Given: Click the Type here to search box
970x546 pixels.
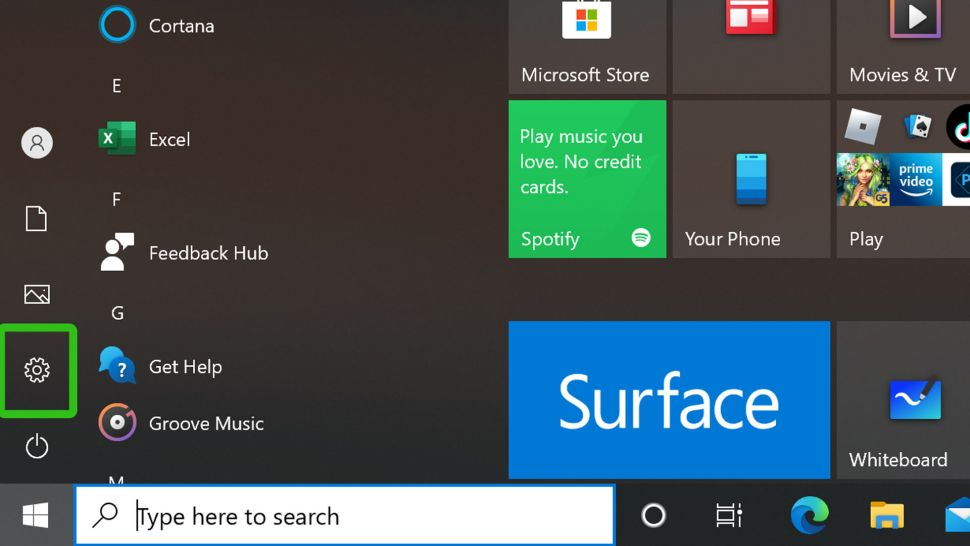Looking at the screenshot, I should click(x=345, y=516).
